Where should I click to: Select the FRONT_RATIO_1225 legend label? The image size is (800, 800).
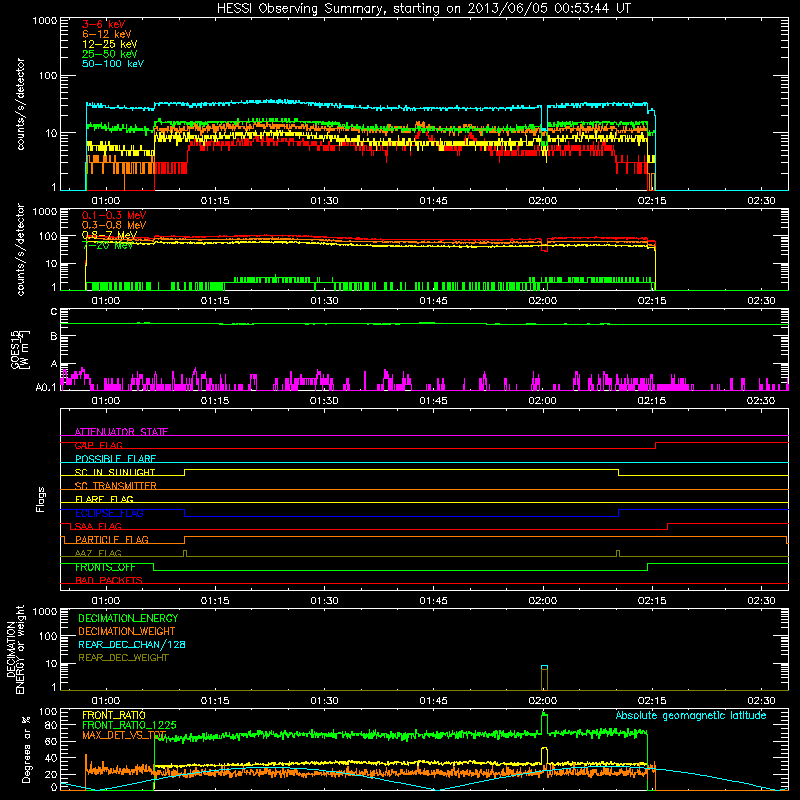click(129, 725)
